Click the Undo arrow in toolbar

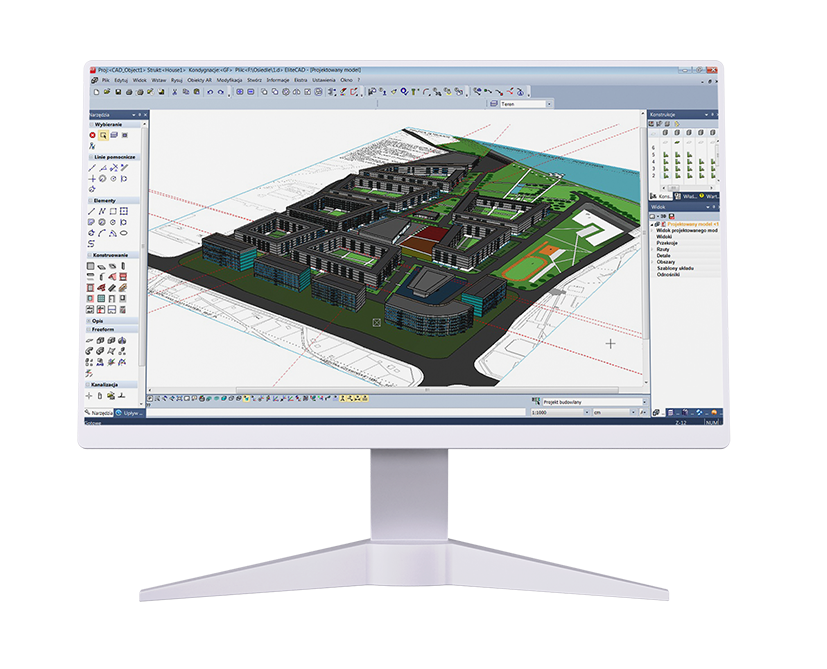click(209, 91)
